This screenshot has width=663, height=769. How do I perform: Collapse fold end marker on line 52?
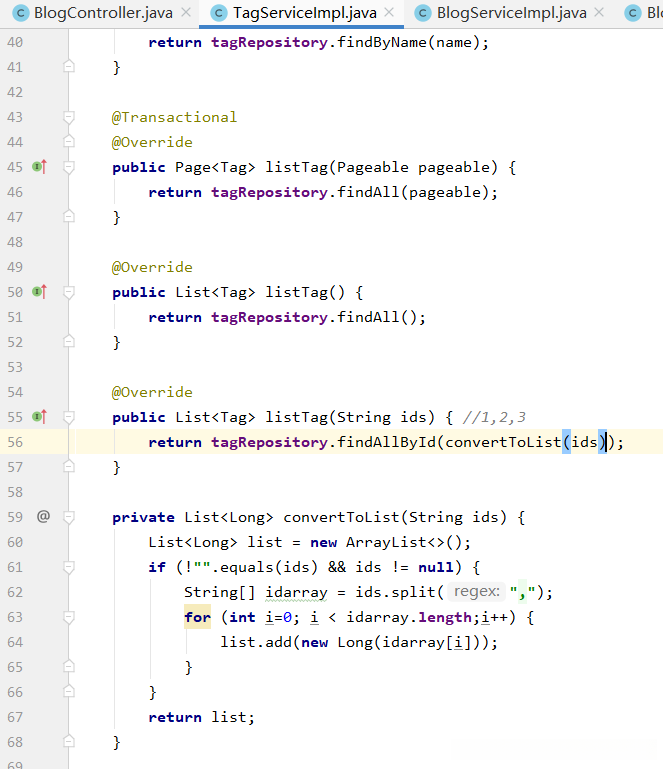69,341
